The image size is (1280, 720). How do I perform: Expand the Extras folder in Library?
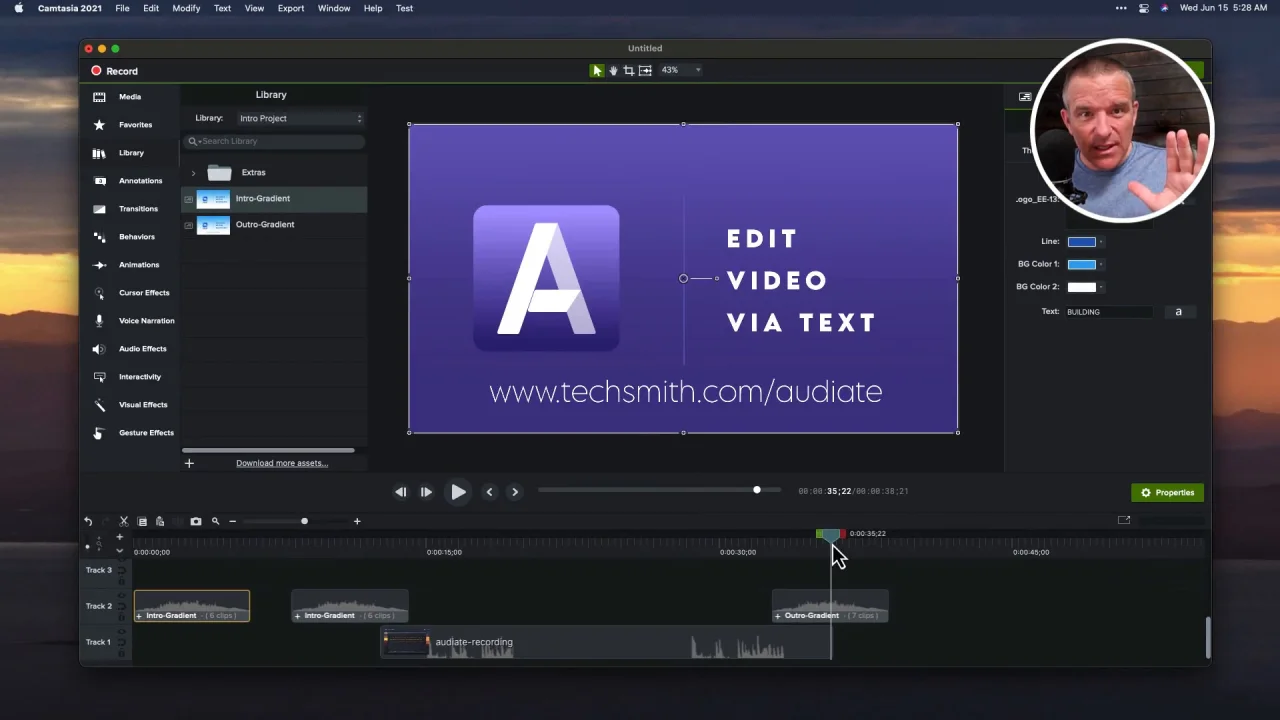(x=193, y=173)
